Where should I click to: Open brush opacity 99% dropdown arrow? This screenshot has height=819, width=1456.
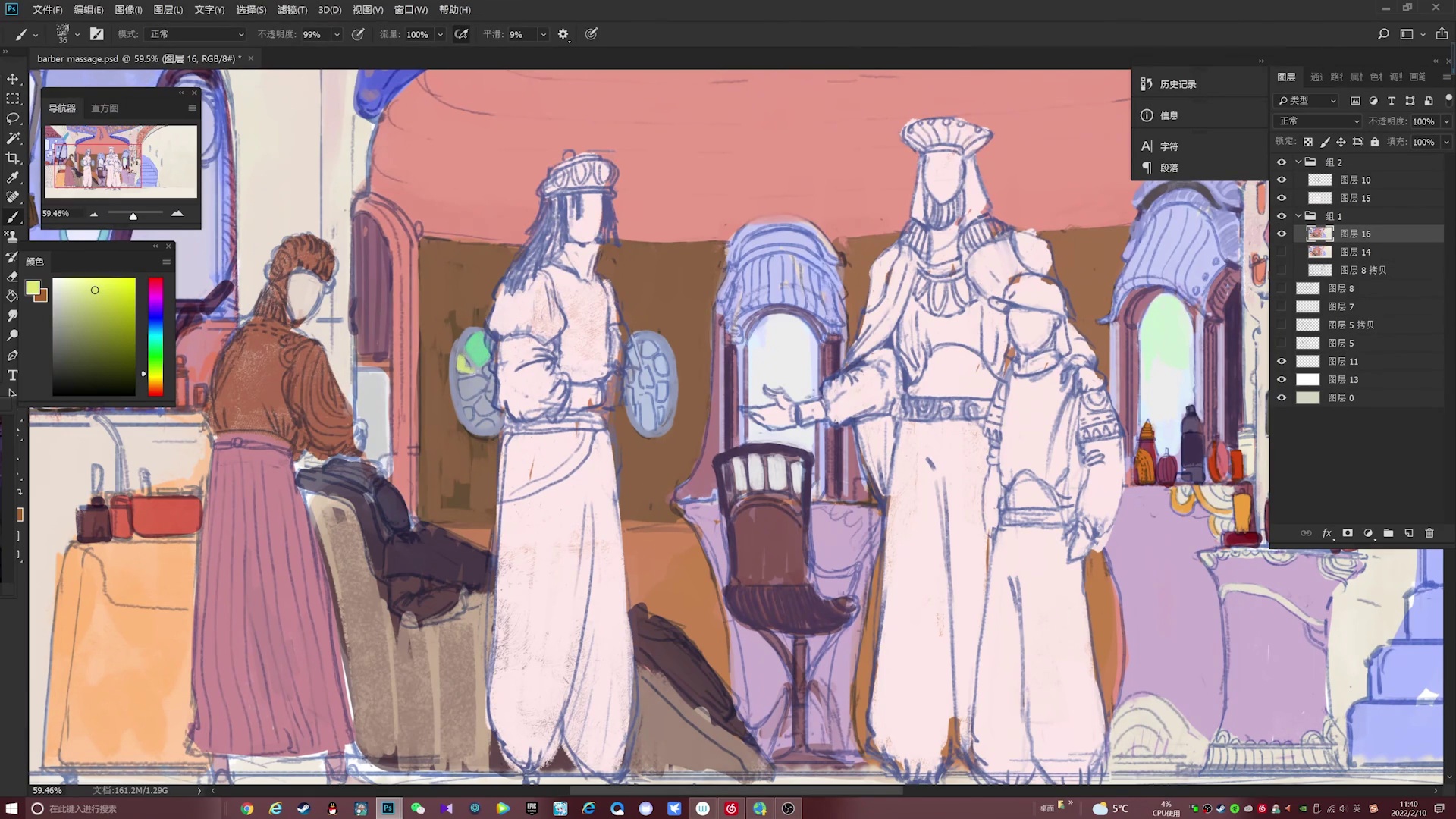(x=337, y=34)
